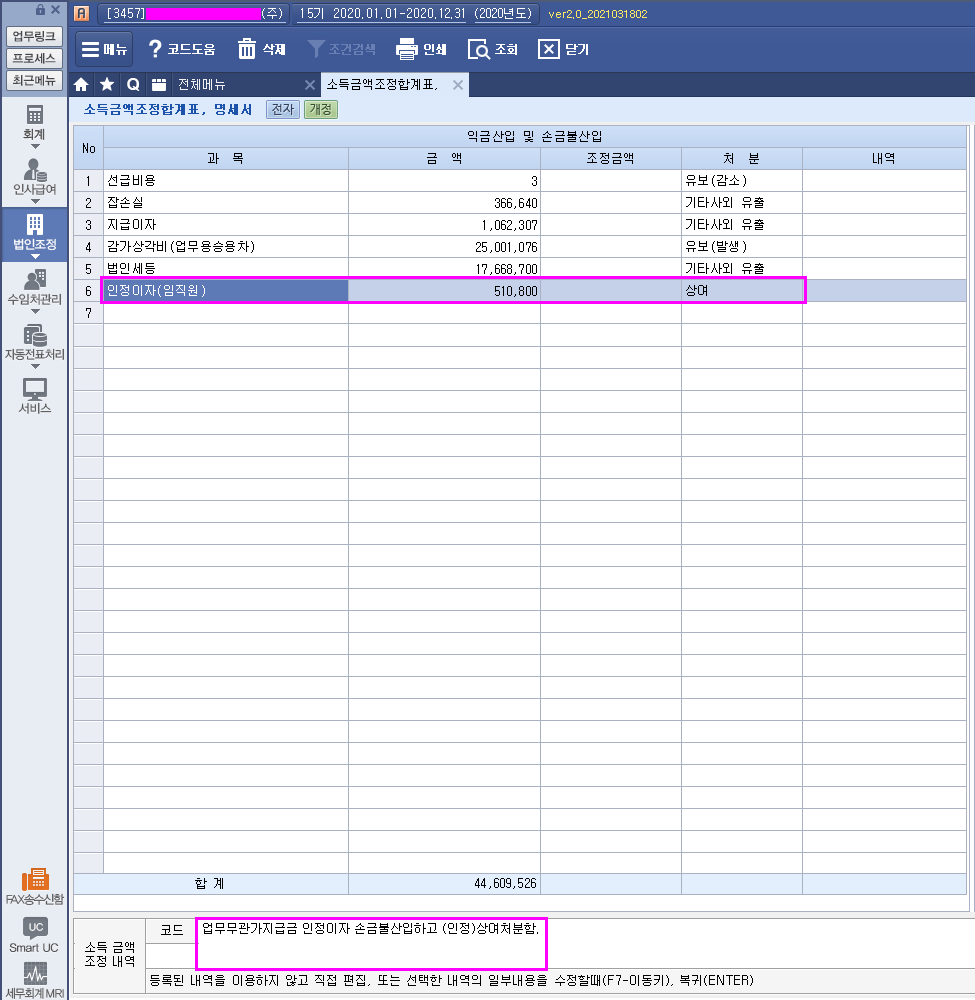The image size is (975, 1000).
Task: Click the total amount 44,609,526
Action: [x=444, y=883]
